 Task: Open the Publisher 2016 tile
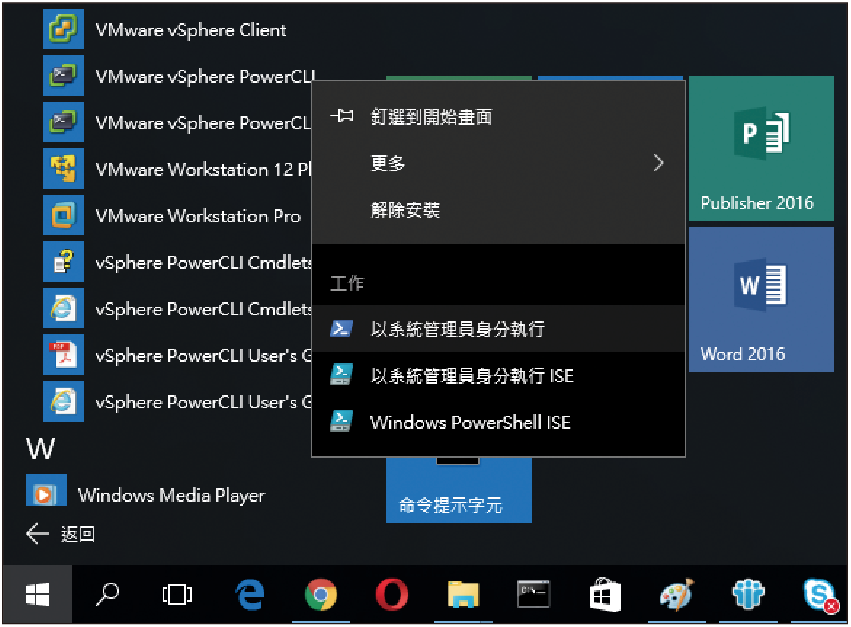tap(761, 149)
